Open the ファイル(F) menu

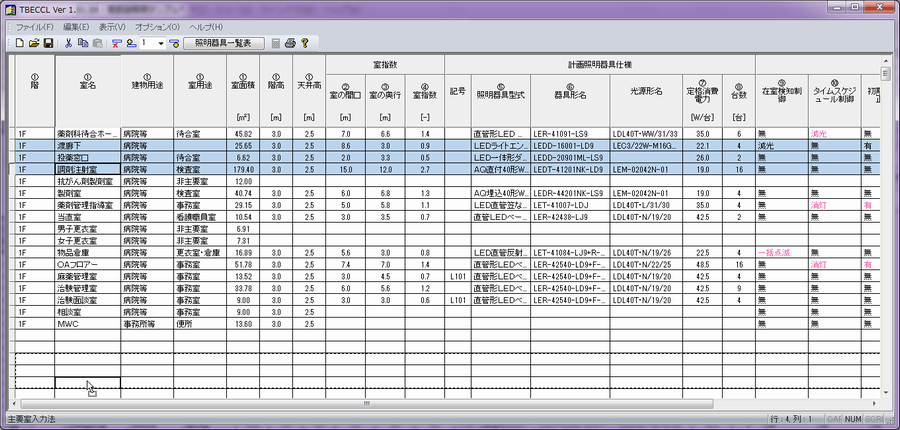click(x=36, y=26)
